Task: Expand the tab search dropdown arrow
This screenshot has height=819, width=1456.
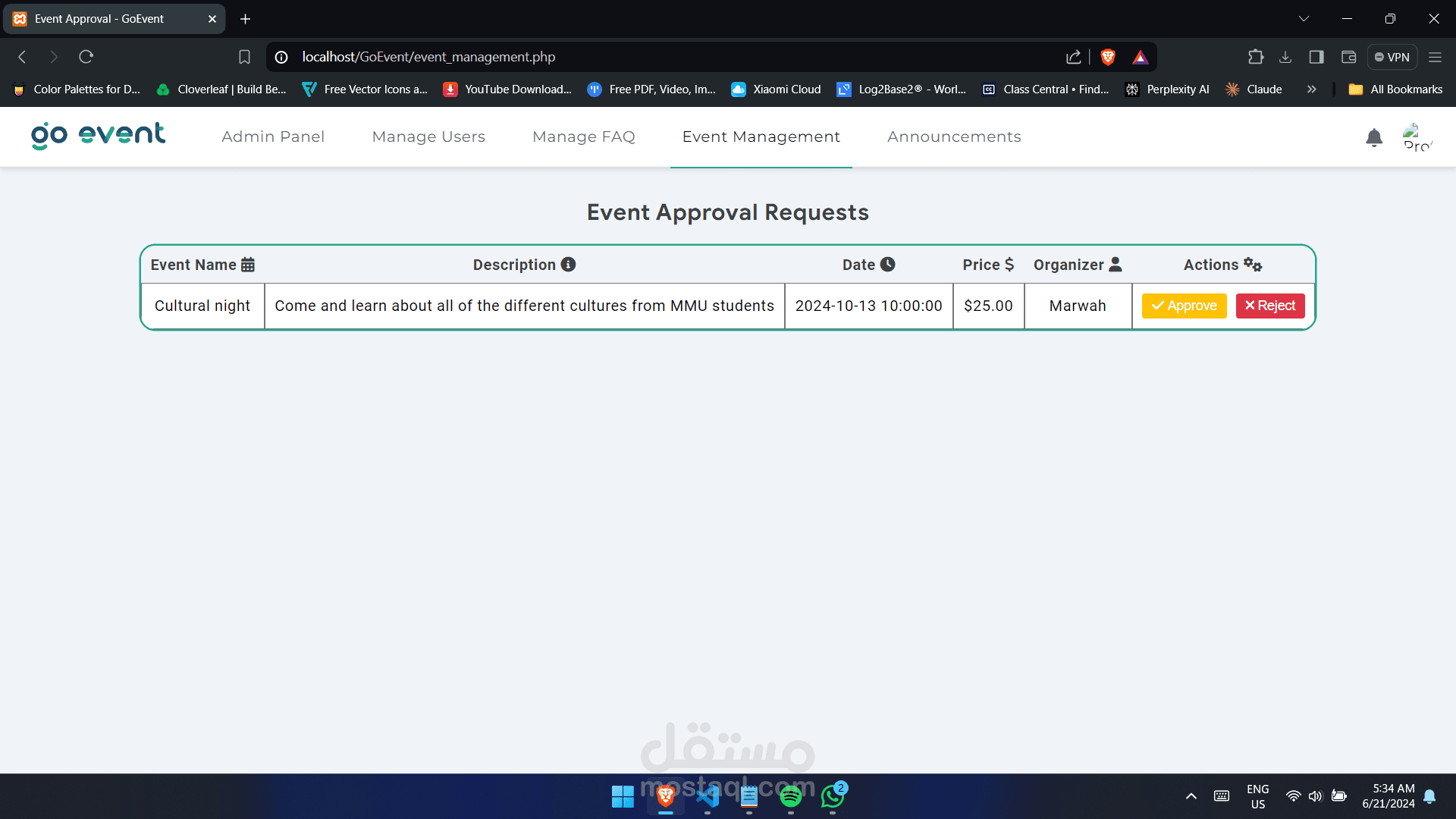Action: click(1304, 19)
